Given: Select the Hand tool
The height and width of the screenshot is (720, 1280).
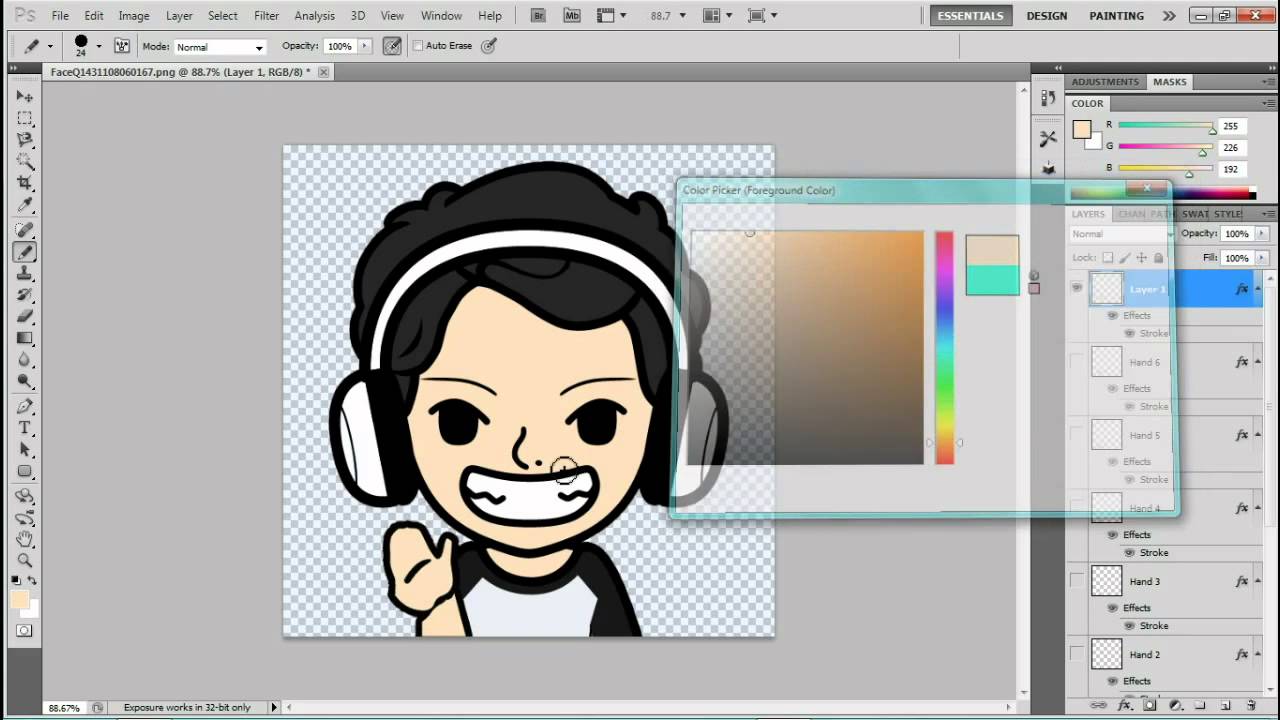Looking at the screenshot, I should (25, 540).
